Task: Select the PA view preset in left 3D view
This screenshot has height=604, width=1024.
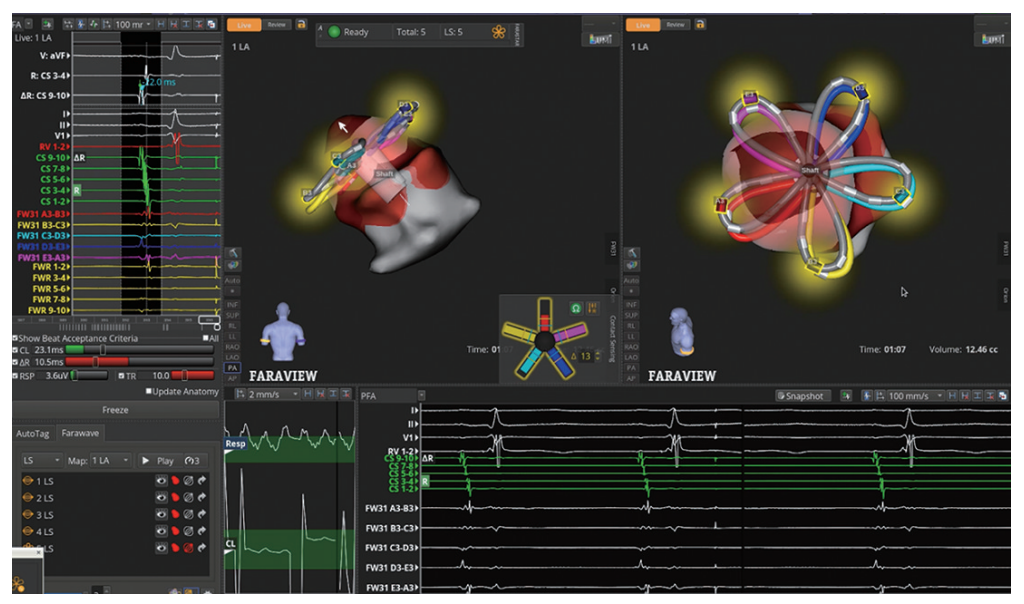Action: click(x=232, y=368)
